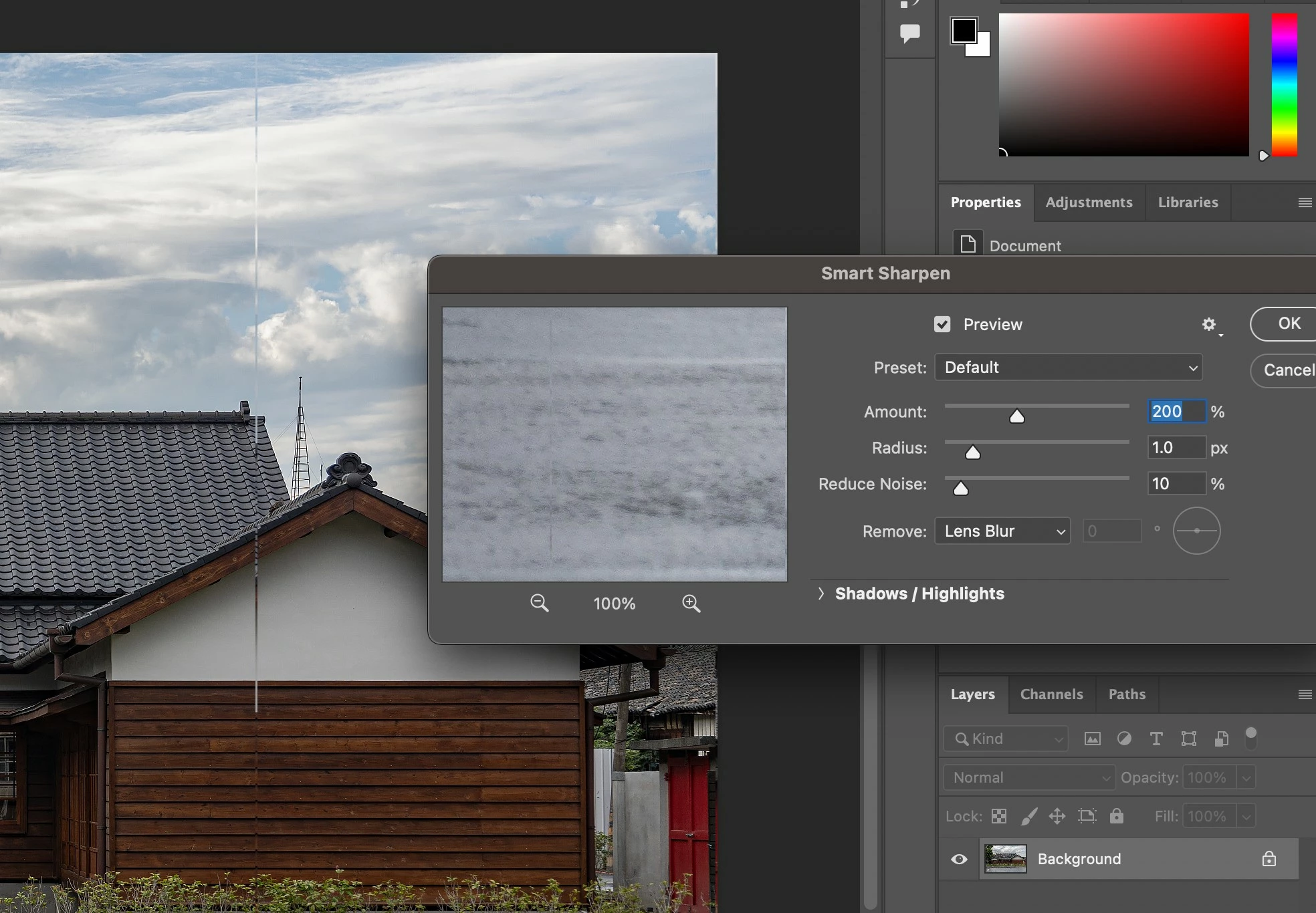Uncheck the Preview checkbox
Screen dimensions: 1316x913
coord(942,325)
